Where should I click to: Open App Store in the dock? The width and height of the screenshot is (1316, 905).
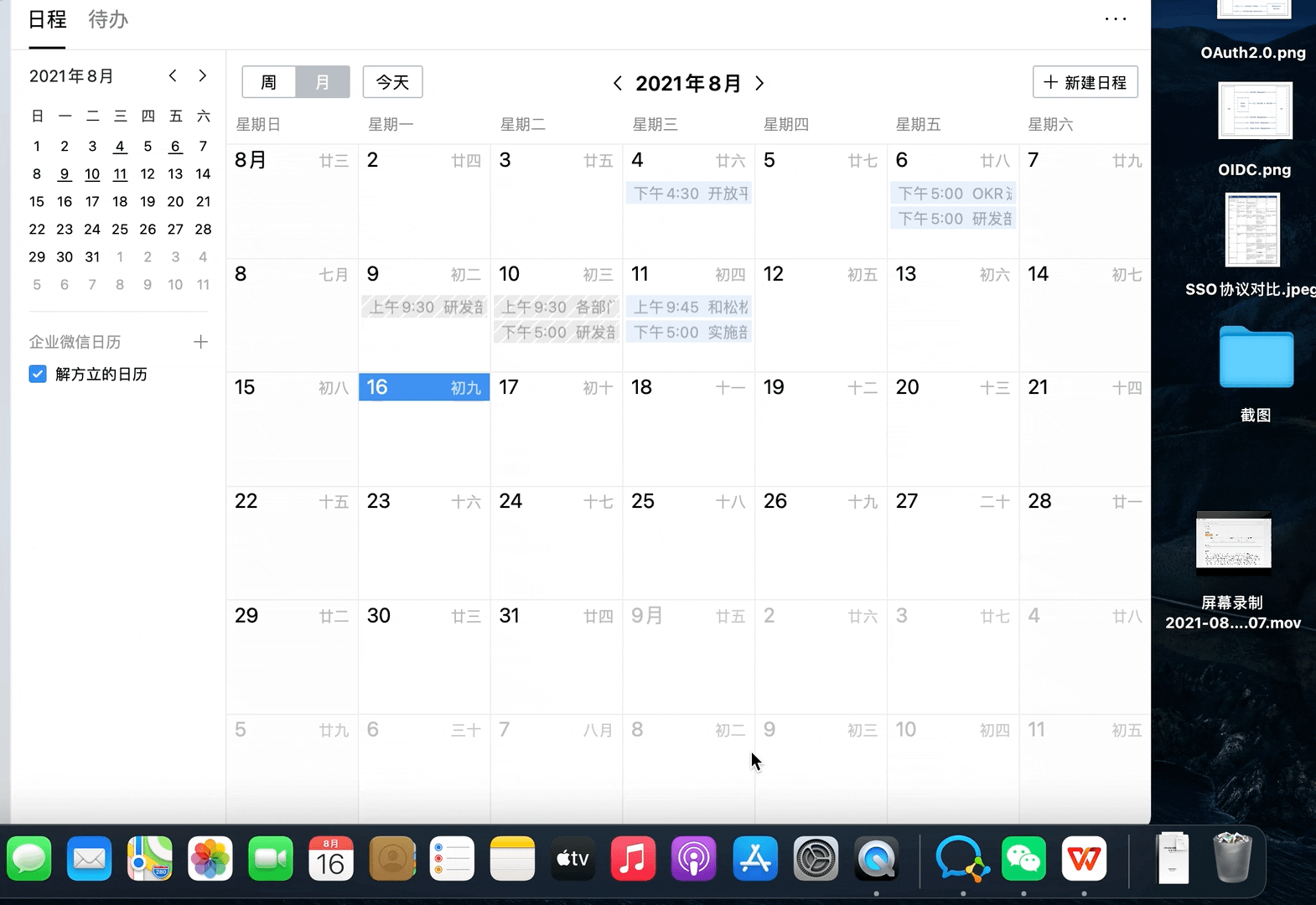755,859
